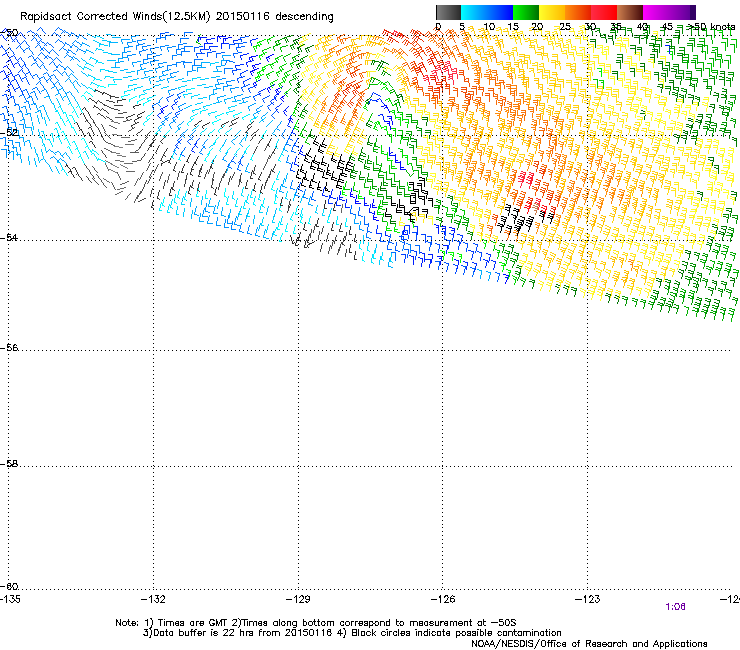Click the '-60' latitude label
This screenshot has height=650, width=740.
point(9,587)
